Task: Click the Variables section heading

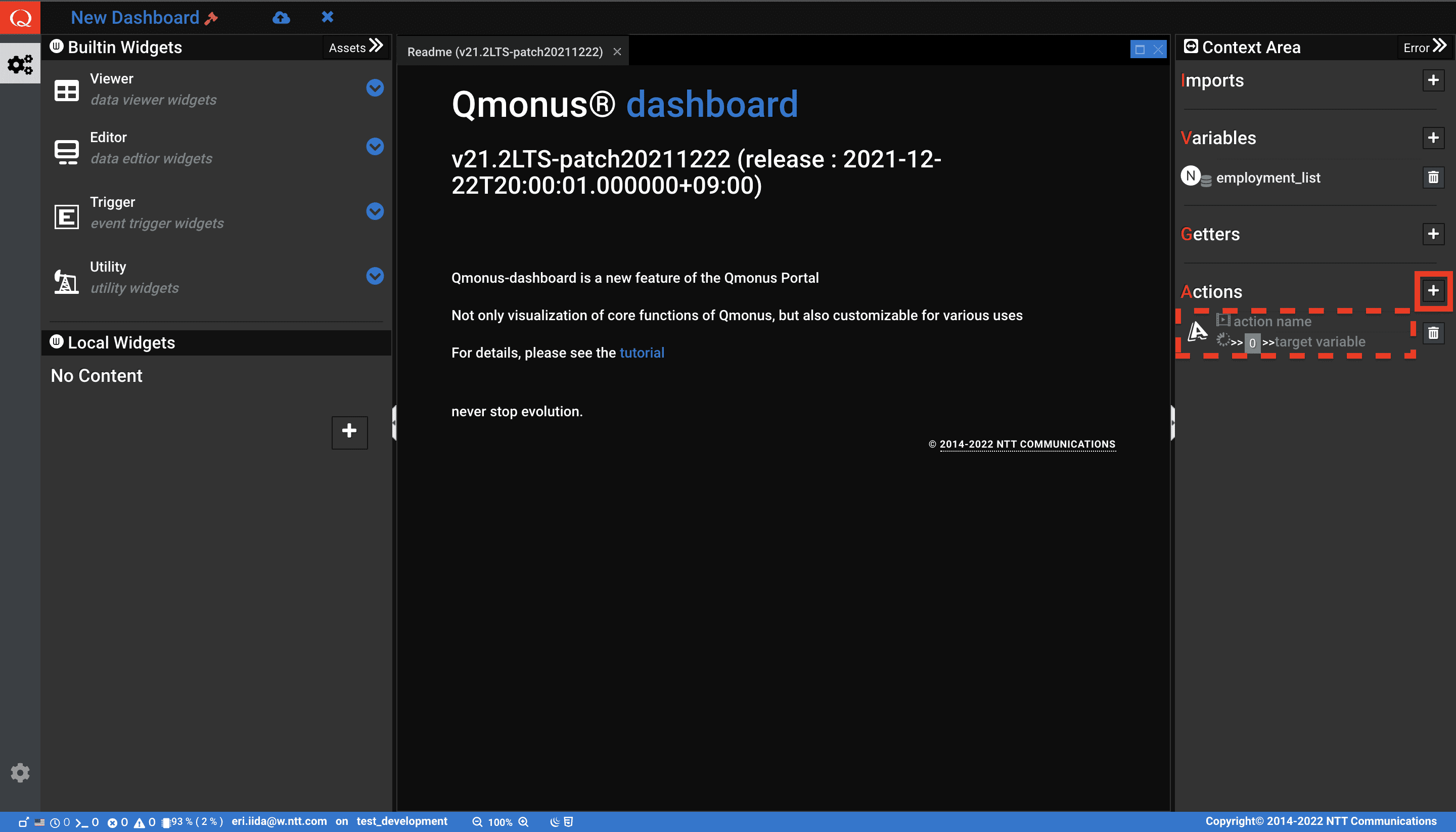Action: [1218, 138]
